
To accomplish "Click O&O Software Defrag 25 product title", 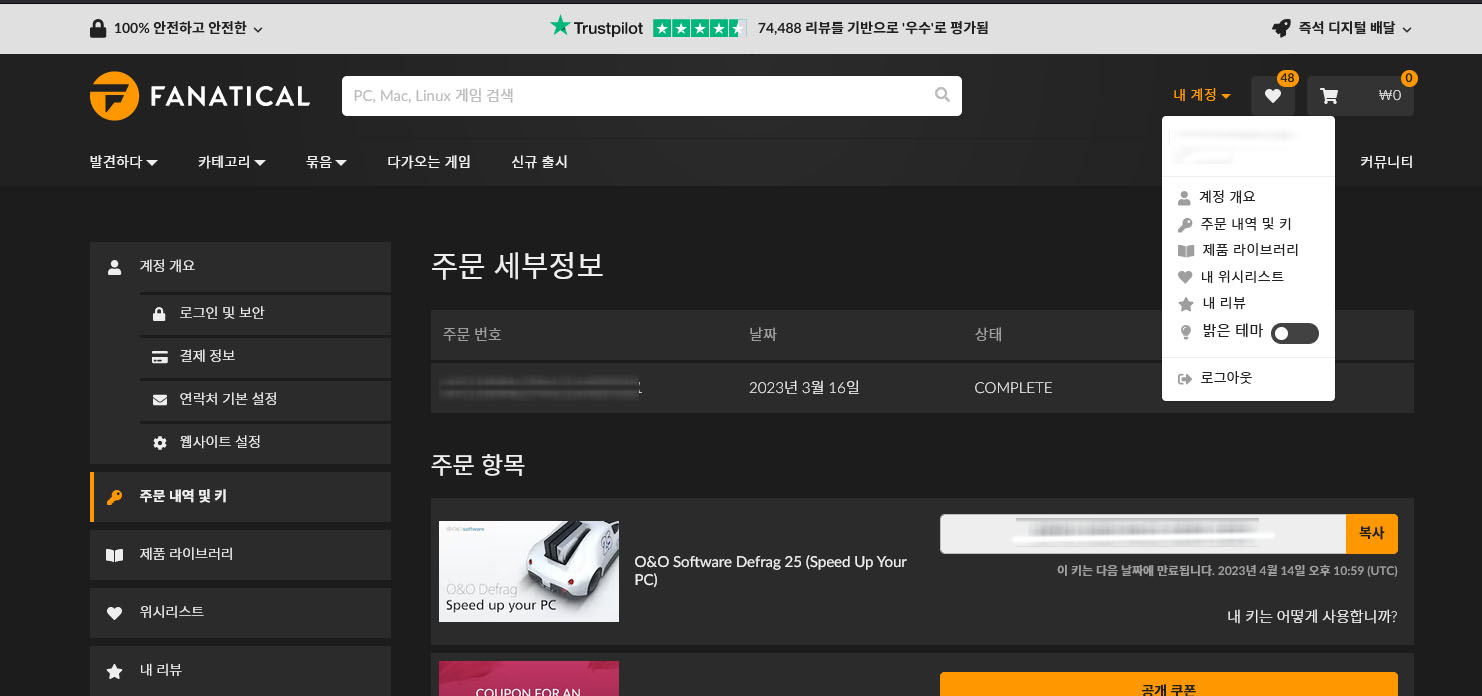I will tap(771, 570).
